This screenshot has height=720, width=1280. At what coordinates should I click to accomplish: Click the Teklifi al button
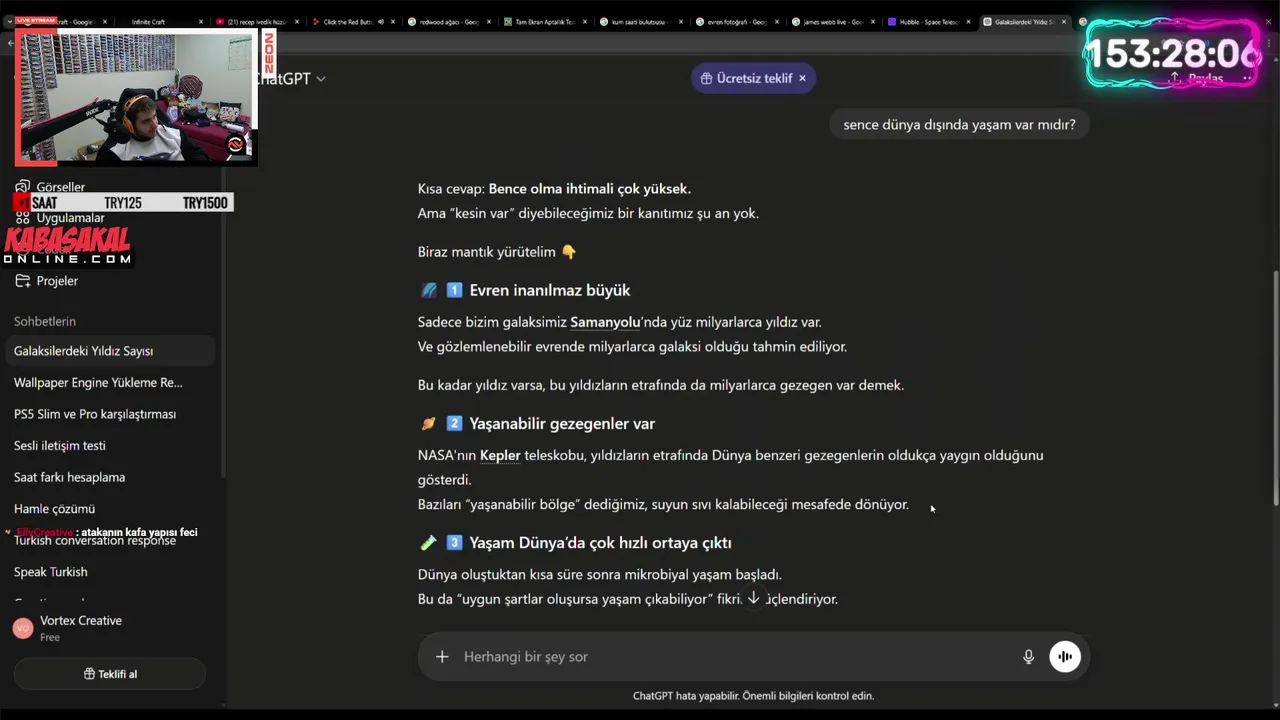pyautogui.click(x=110, y=674)
